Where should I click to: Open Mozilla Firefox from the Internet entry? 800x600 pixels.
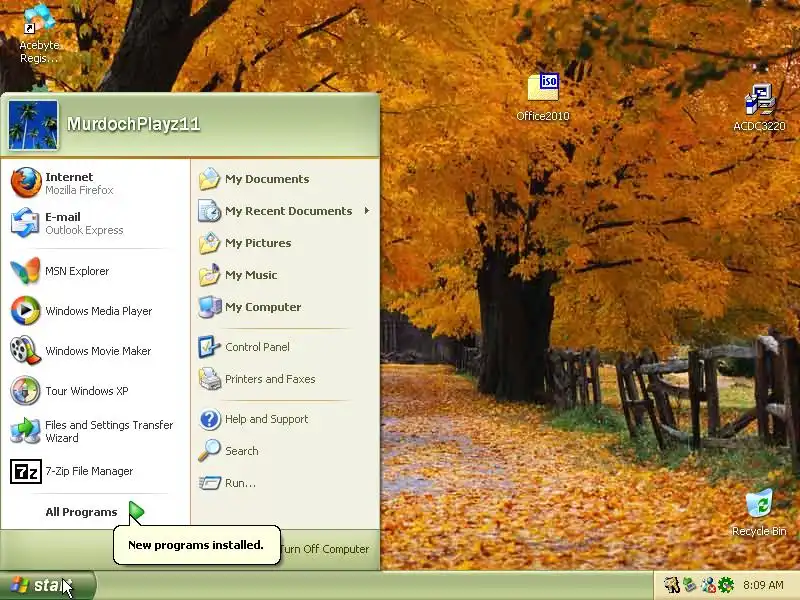click(26, 183)
